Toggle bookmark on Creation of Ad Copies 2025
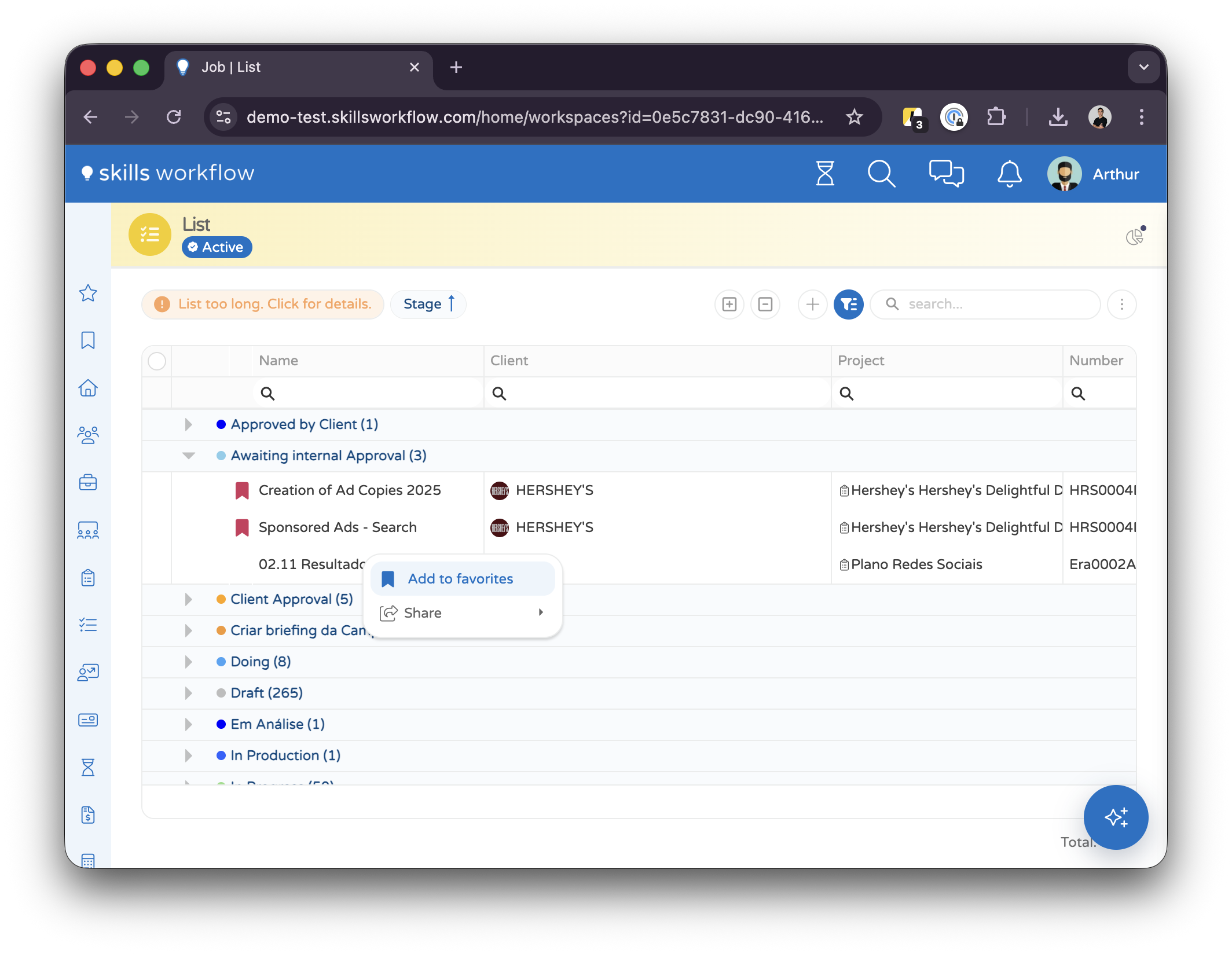 pyautogui.click(x=242, y=490)
